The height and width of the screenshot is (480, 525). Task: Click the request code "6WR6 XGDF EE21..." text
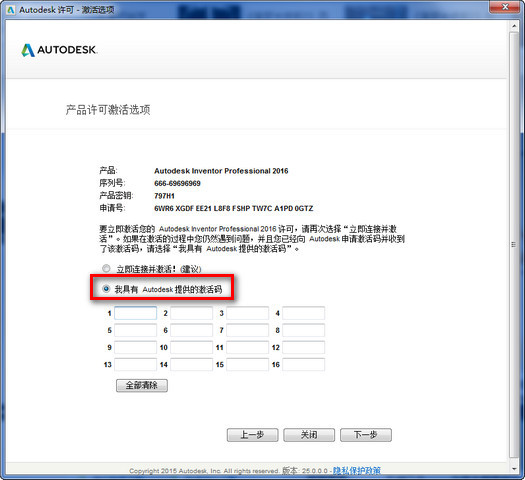[234, 209]
